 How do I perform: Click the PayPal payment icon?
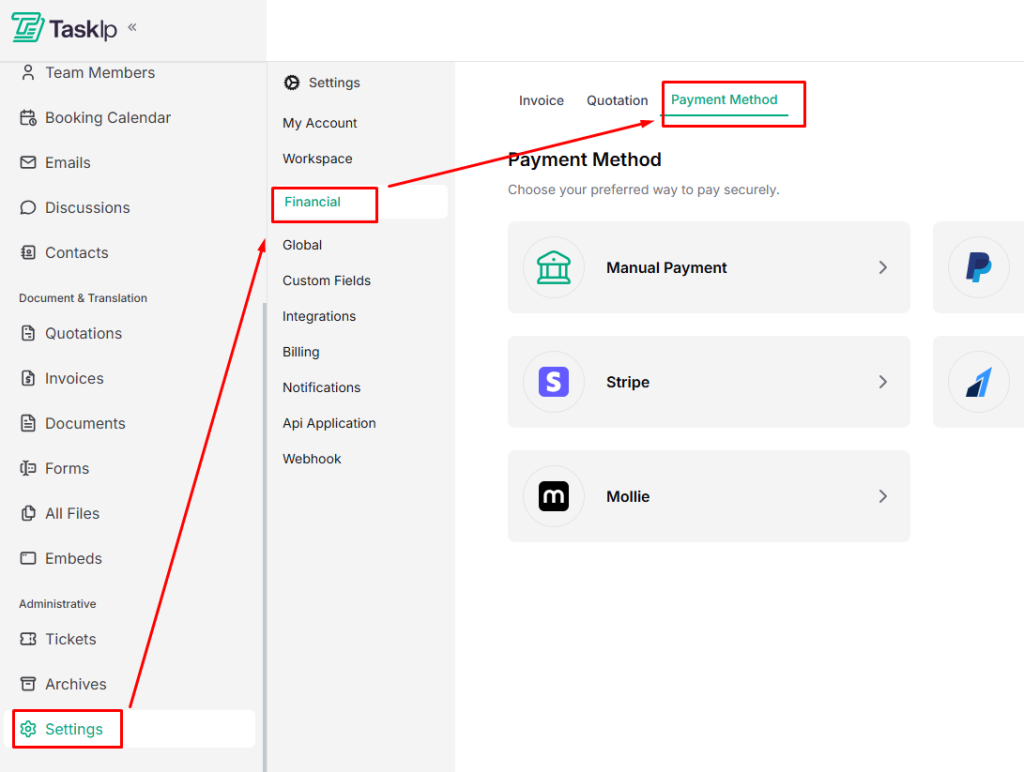978,267
